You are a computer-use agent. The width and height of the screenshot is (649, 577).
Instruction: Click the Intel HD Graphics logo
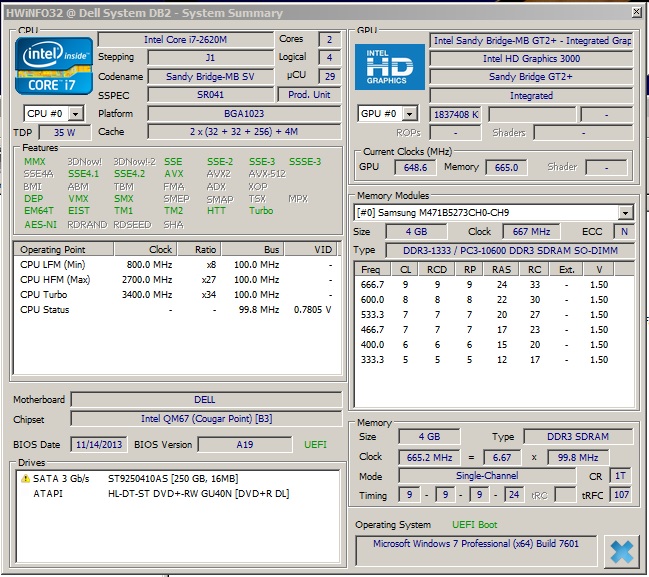click(389, 67)
